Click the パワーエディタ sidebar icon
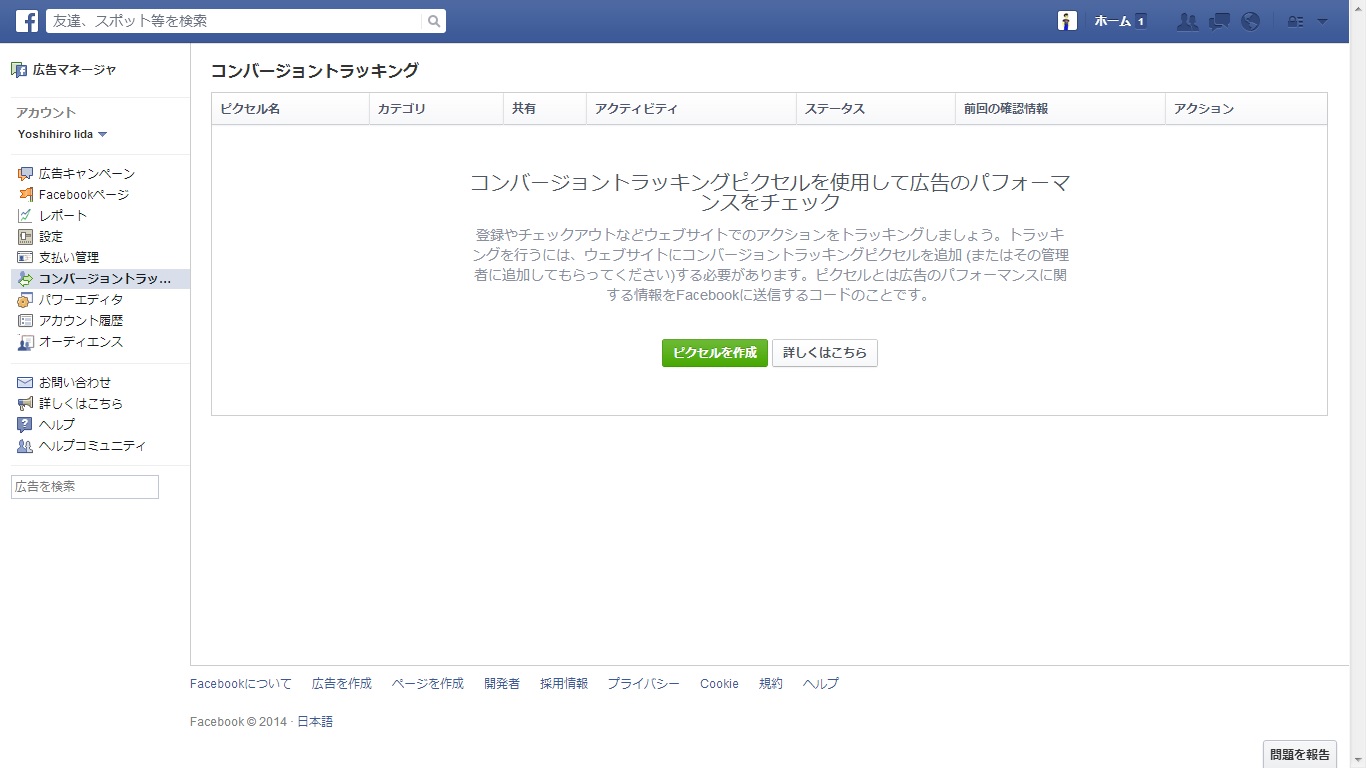 (x=25, y=300)
